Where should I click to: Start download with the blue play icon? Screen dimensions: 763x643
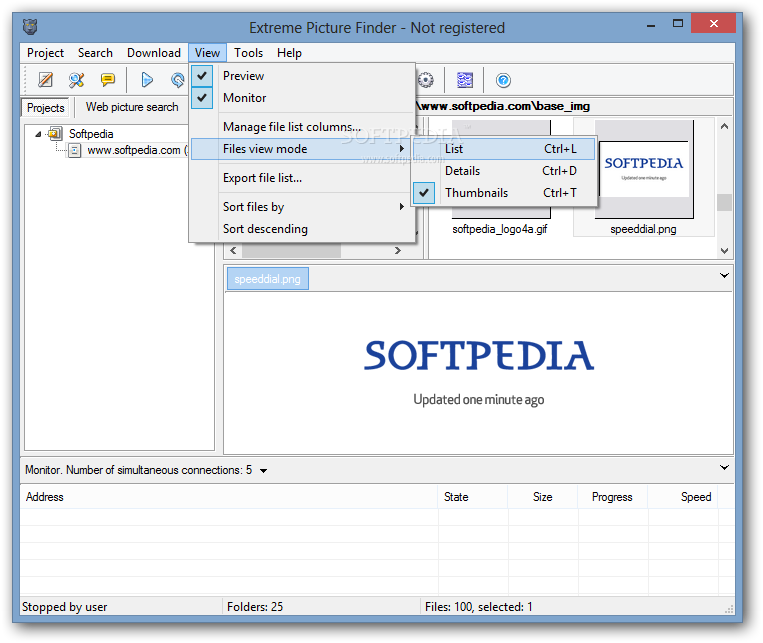point(146,79)
